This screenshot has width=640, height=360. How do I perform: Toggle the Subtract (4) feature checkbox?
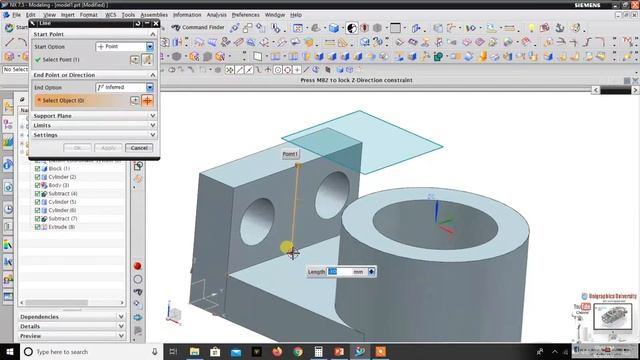(x=38, y=193)
